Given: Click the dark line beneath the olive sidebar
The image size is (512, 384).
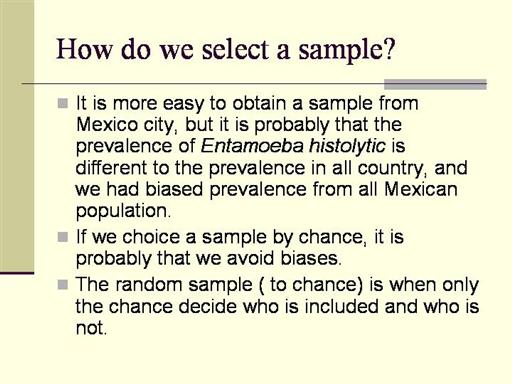Looking at the screenshot, I should tap(17, 273).
